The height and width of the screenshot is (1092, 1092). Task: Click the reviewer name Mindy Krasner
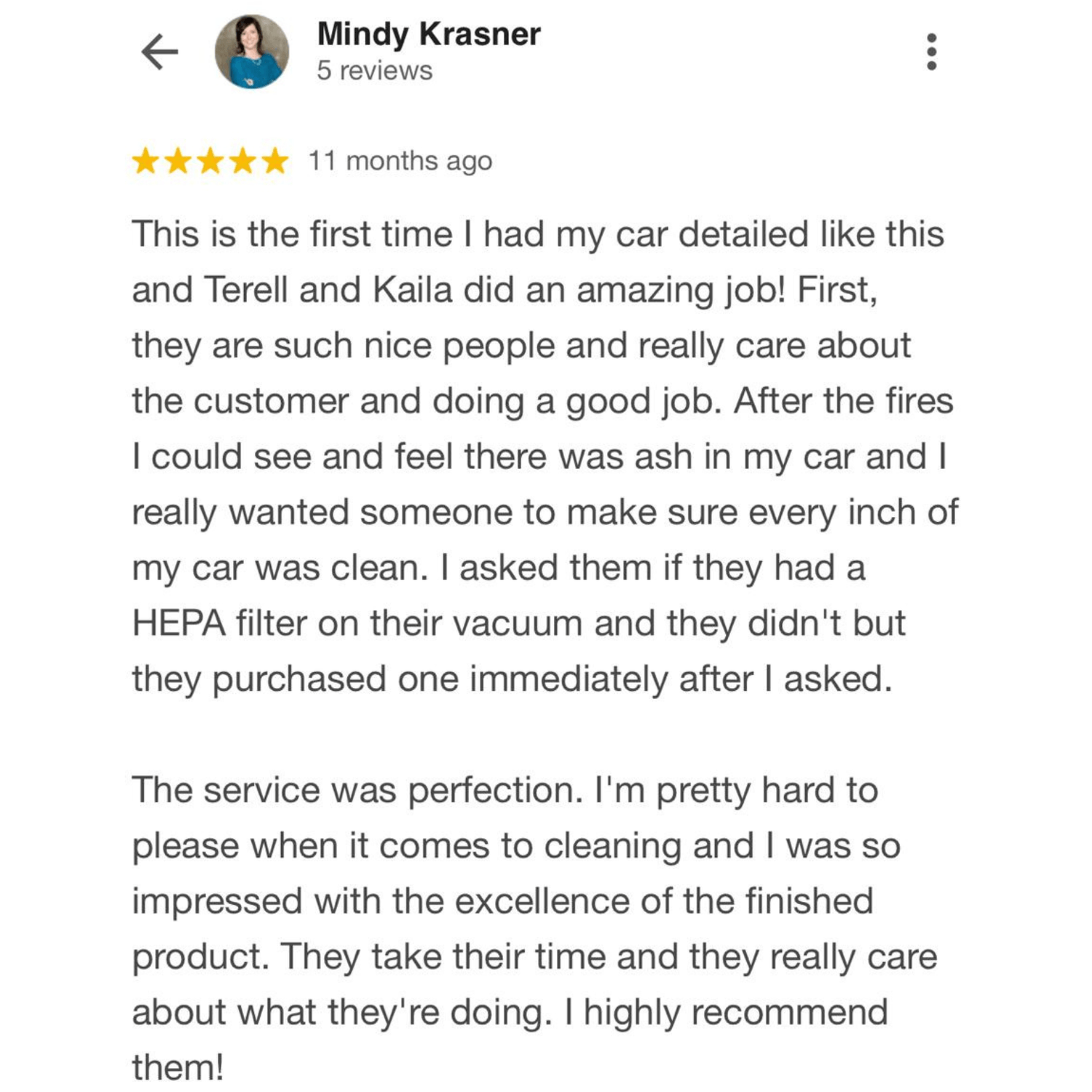pyautogui.click(x=429, y=34)
